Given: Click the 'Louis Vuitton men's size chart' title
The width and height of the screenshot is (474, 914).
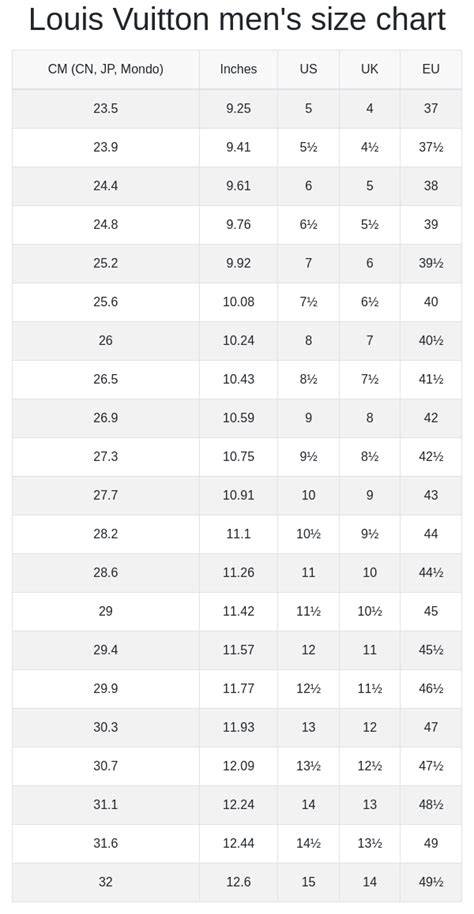Looking at the screenshot, I should pos(237,19).
